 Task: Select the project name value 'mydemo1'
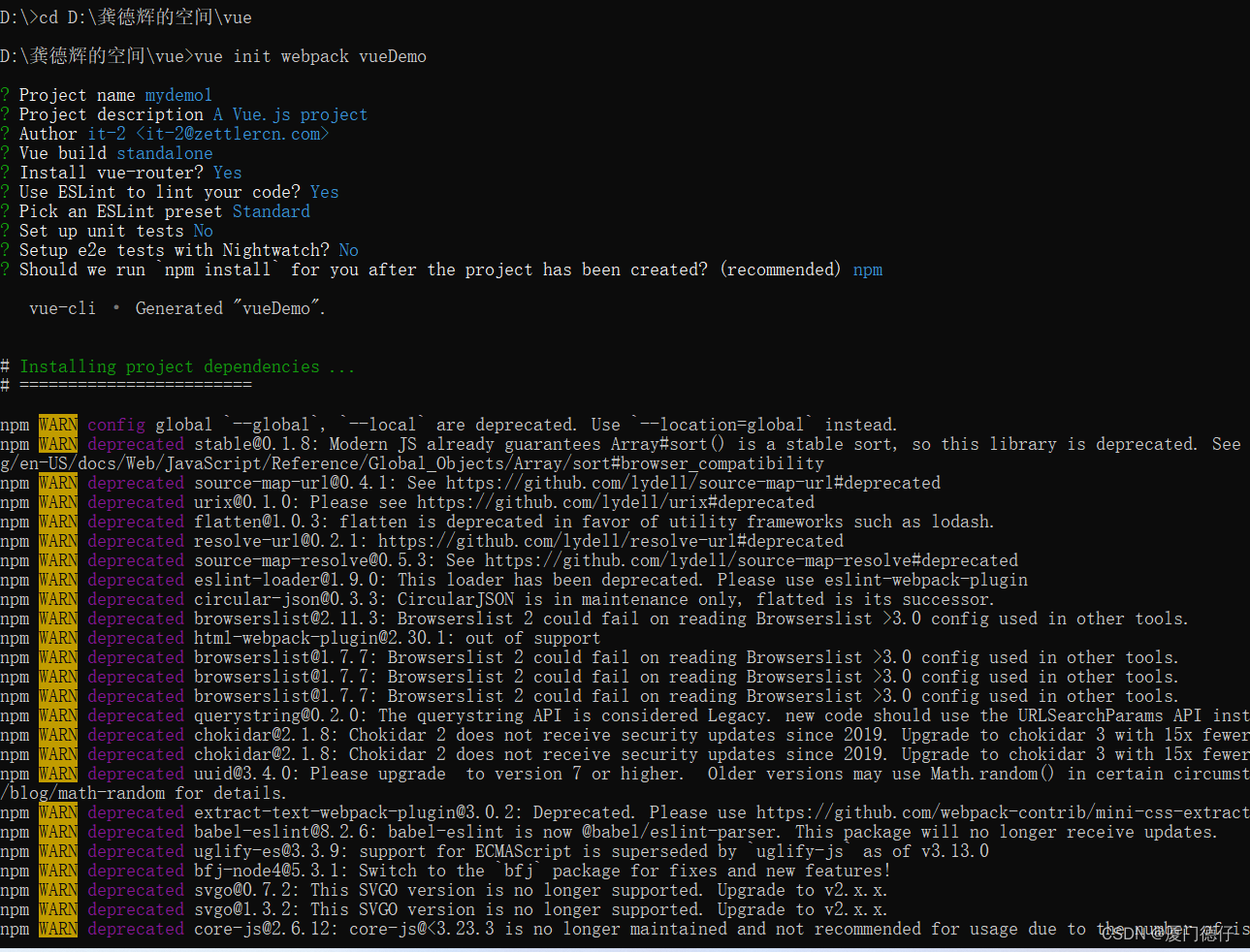tap(178, 95)
